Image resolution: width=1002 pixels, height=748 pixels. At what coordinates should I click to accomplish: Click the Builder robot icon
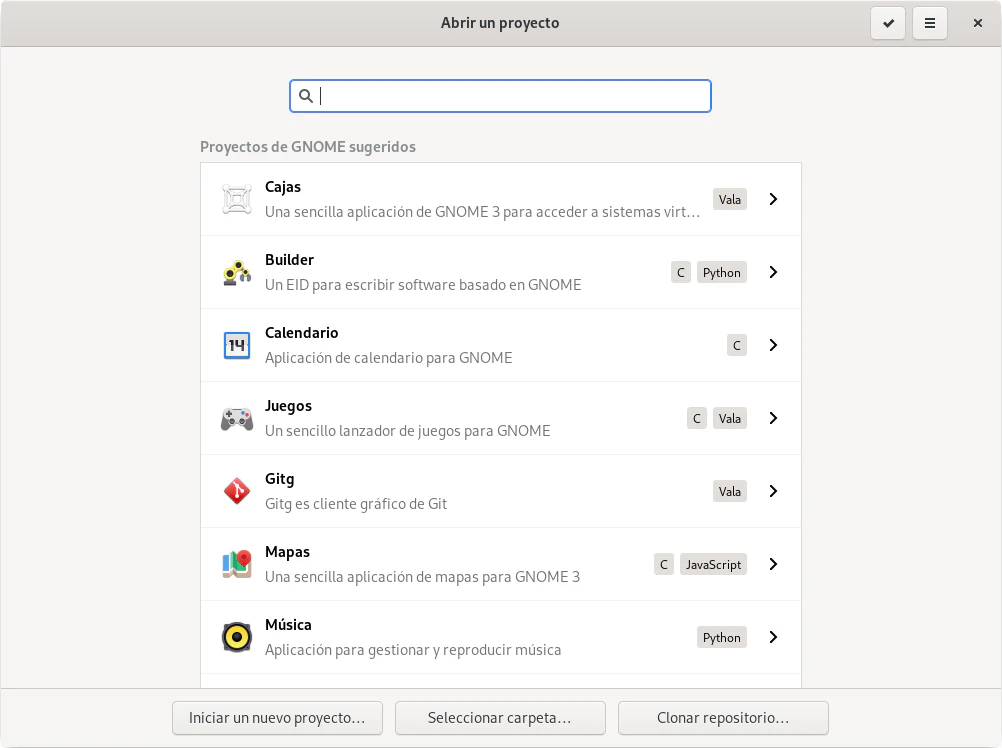coord(237,272)
